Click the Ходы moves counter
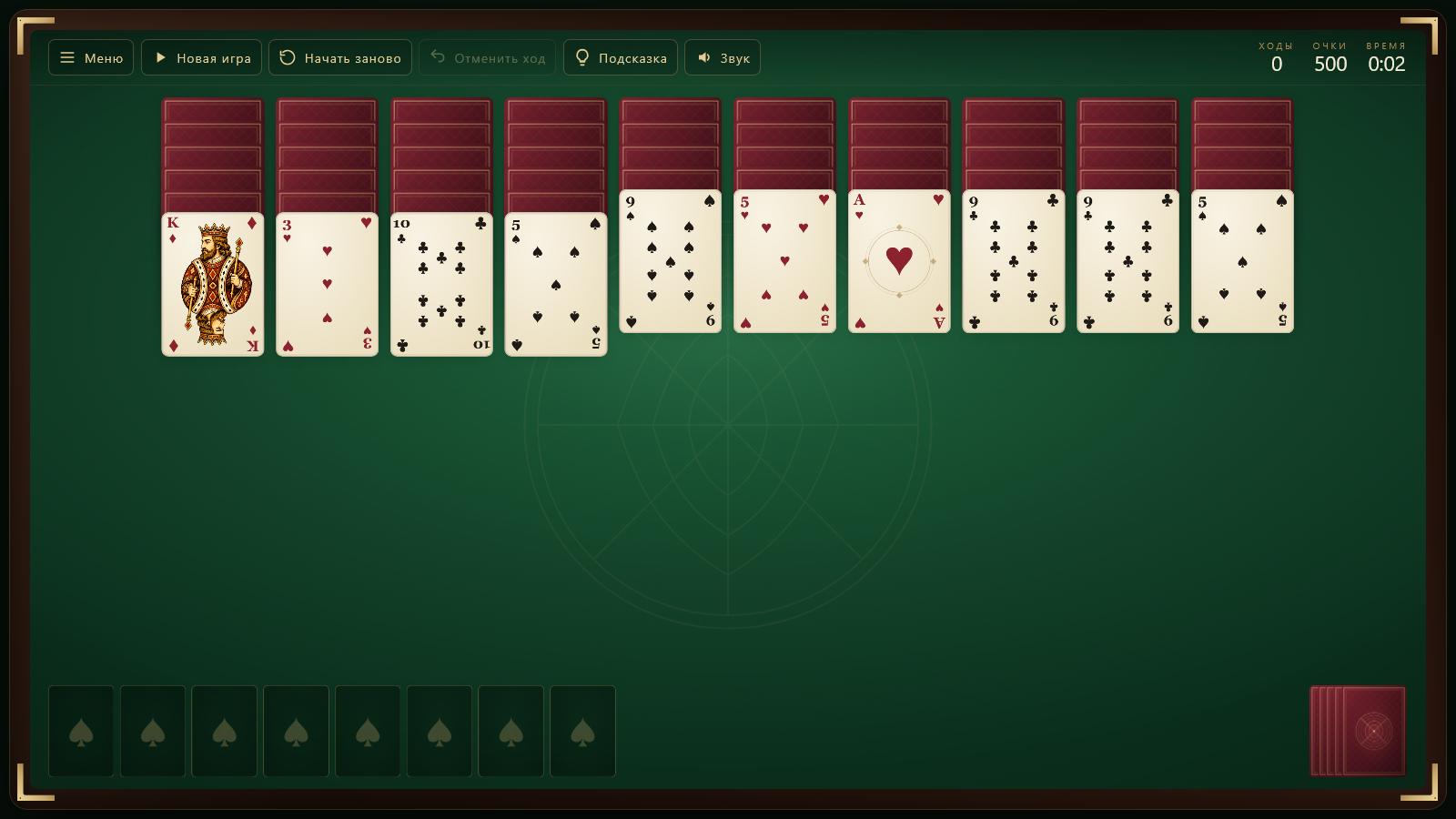Image resolution: width=1456 pixels, height=819 pixels. [x=1276, y=57]
